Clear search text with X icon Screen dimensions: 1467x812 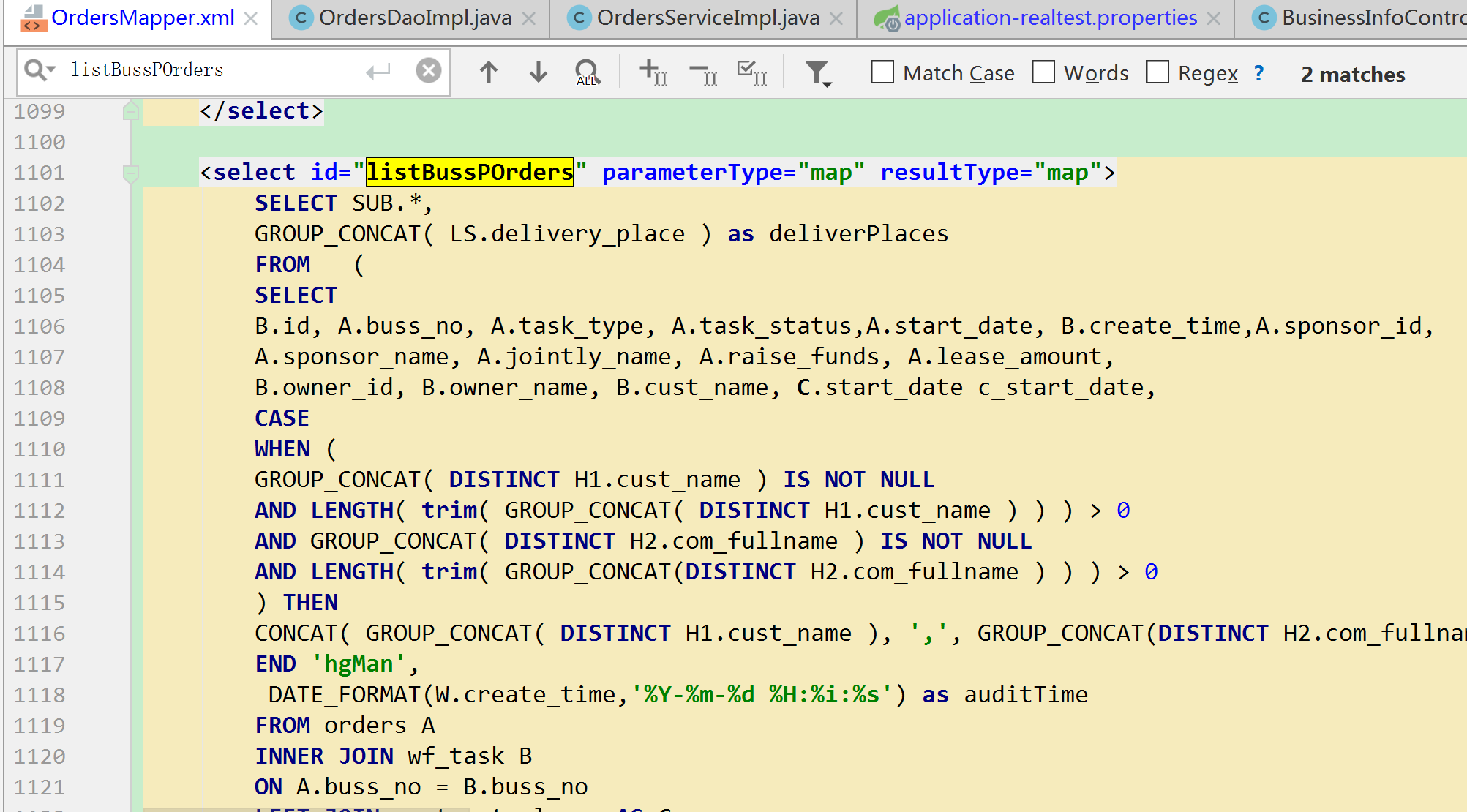click(x=428, y=70)
